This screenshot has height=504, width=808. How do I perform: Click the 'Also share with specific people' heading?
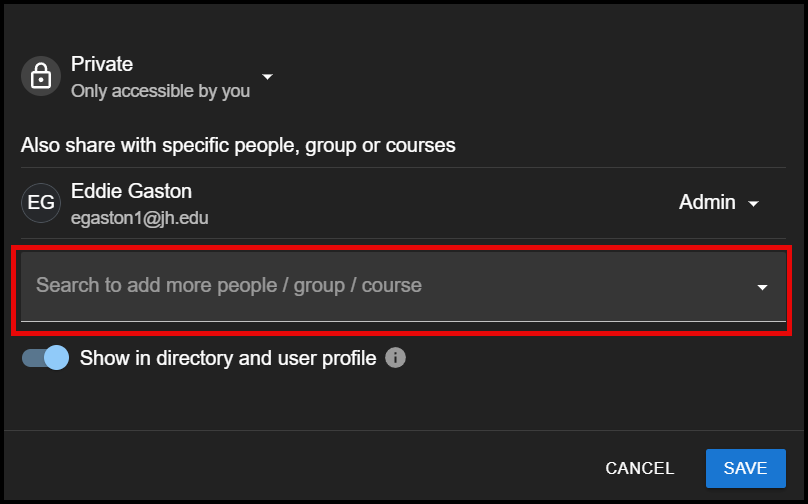click(x=238, y=145)
